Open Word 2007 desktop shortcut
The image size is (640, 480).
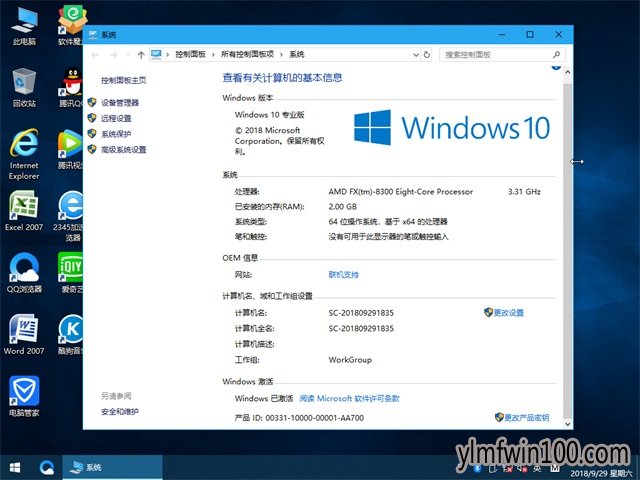coord(24,335)
